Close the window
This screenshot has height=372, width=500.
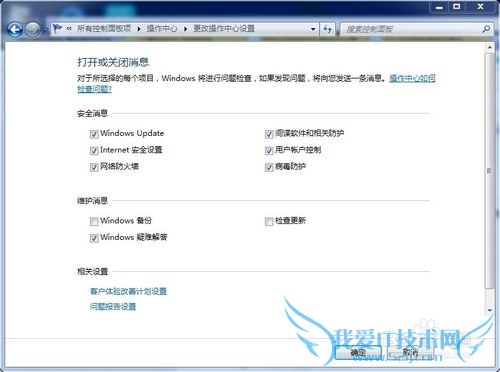pos(480,7)
